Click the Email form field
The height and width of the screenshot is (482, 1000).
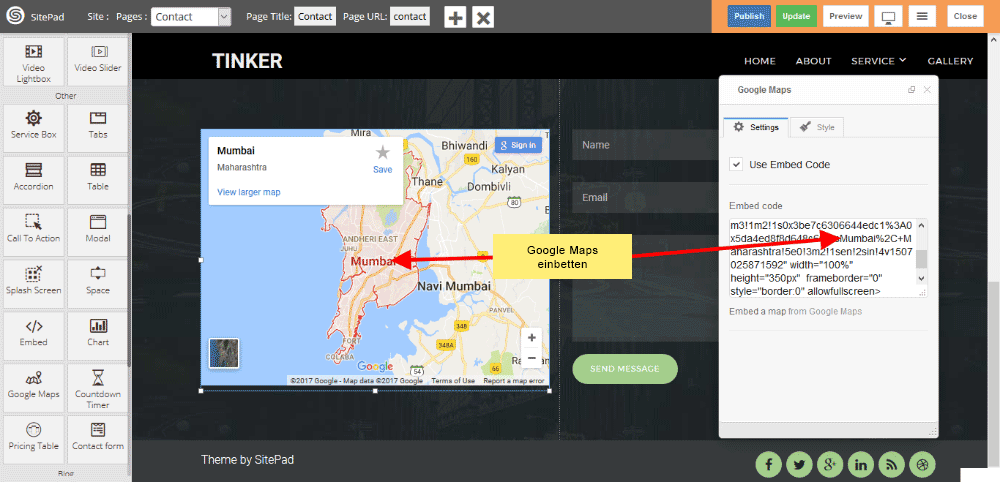tap(645, 198)
